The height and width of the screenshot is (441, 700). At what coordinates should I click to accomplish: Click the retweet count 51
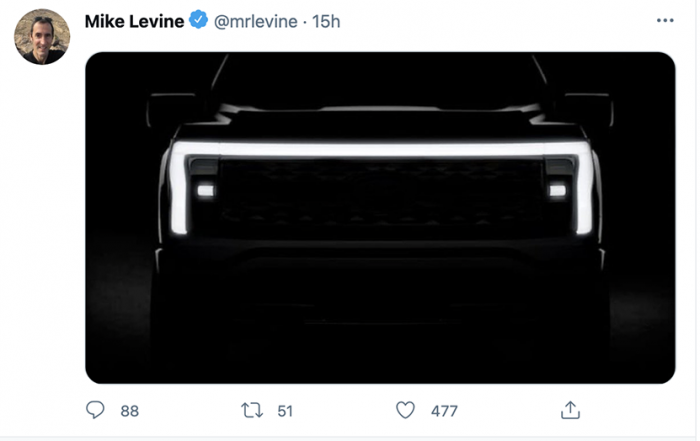[285, 410]
